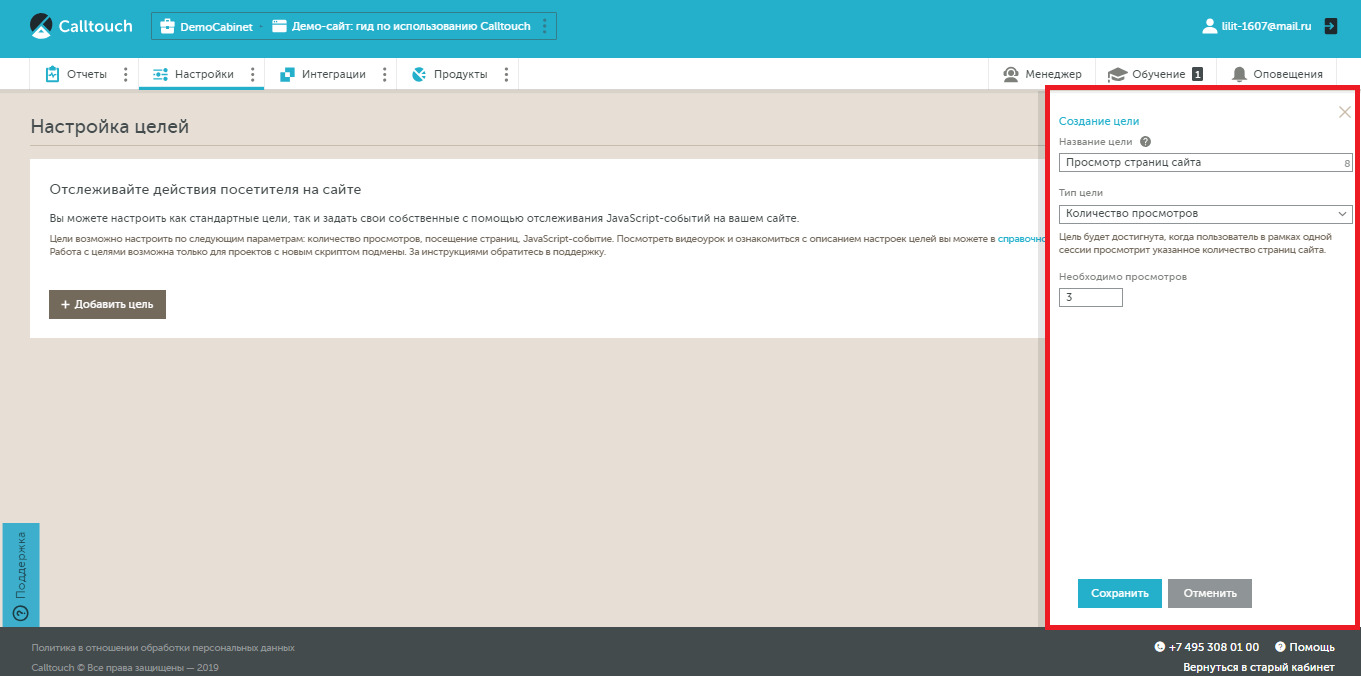Expand the three-dot menu of demo site selector

point(544,26)
